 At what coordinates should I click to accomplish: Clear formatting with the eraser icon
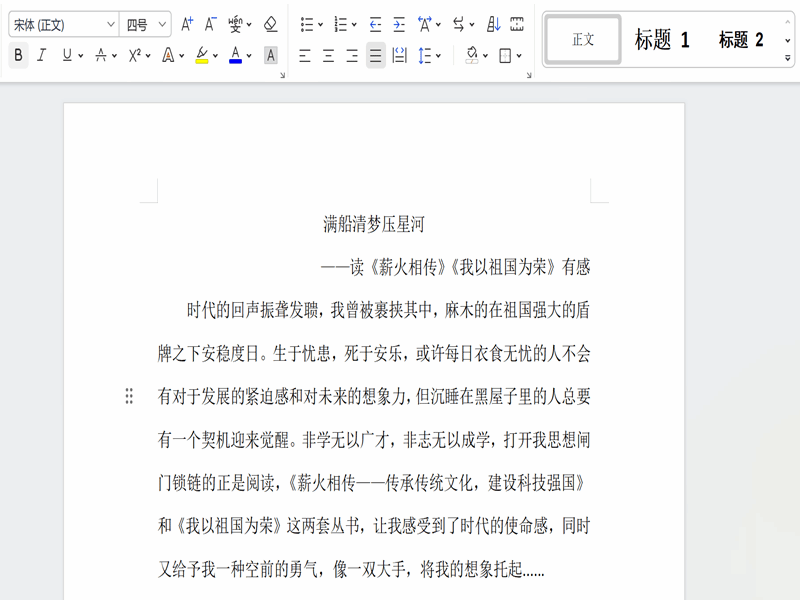[270, 24]
